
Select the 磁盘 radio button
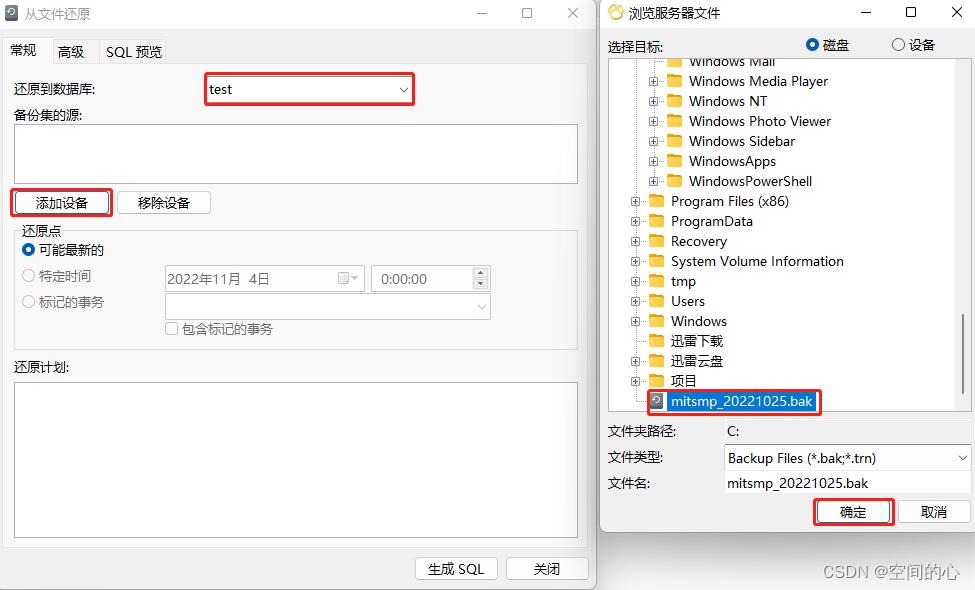(x=812, y=45)
